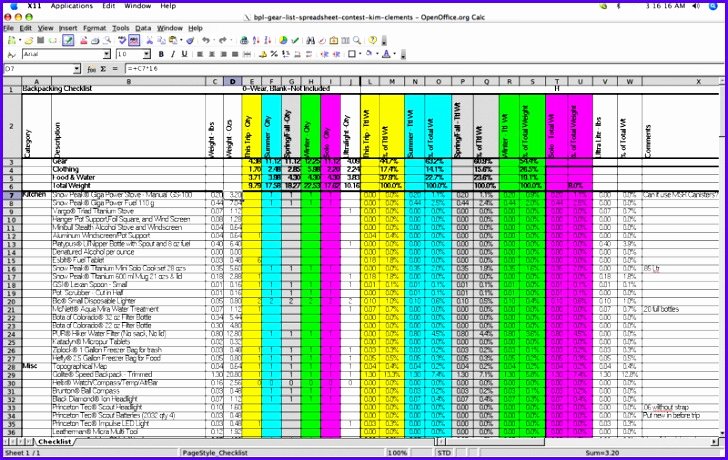The image size is (728, 460).
Task: Click the Font Color icon
Action: tap(386, 54)
